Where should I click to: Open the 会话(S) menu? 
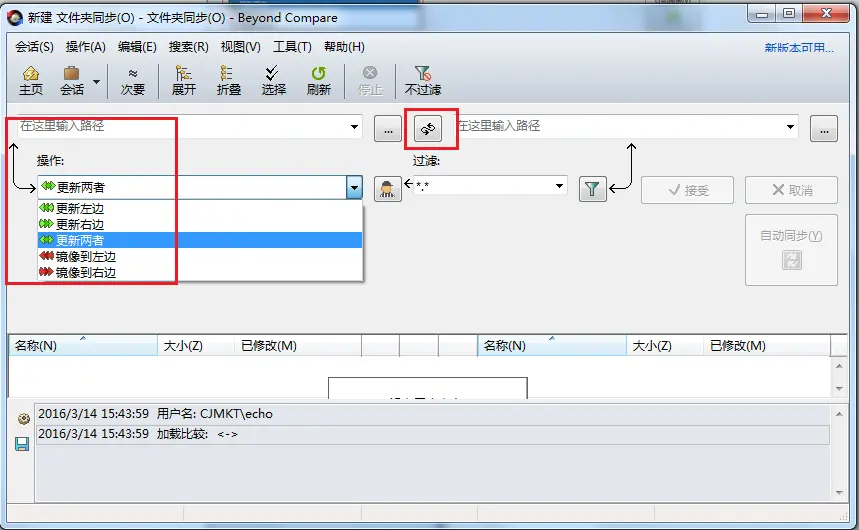pos(34,47)
